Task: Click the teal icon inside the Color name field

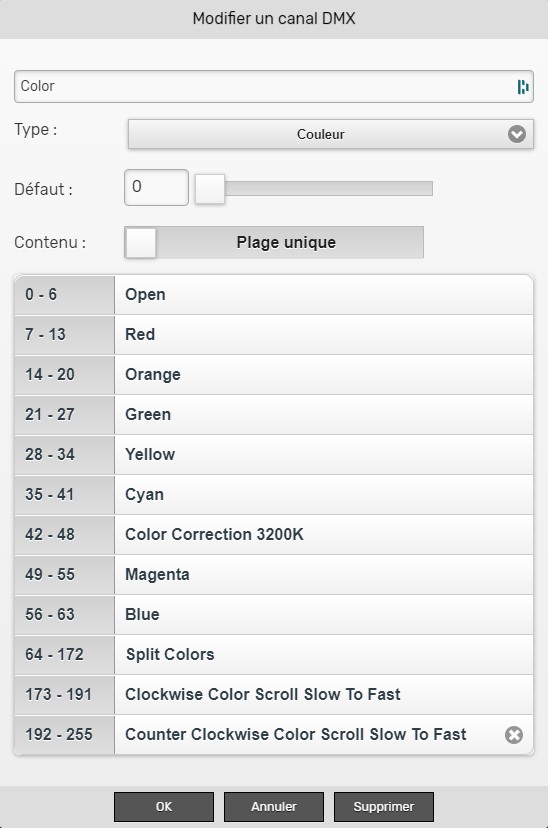Action: point(523,87)
